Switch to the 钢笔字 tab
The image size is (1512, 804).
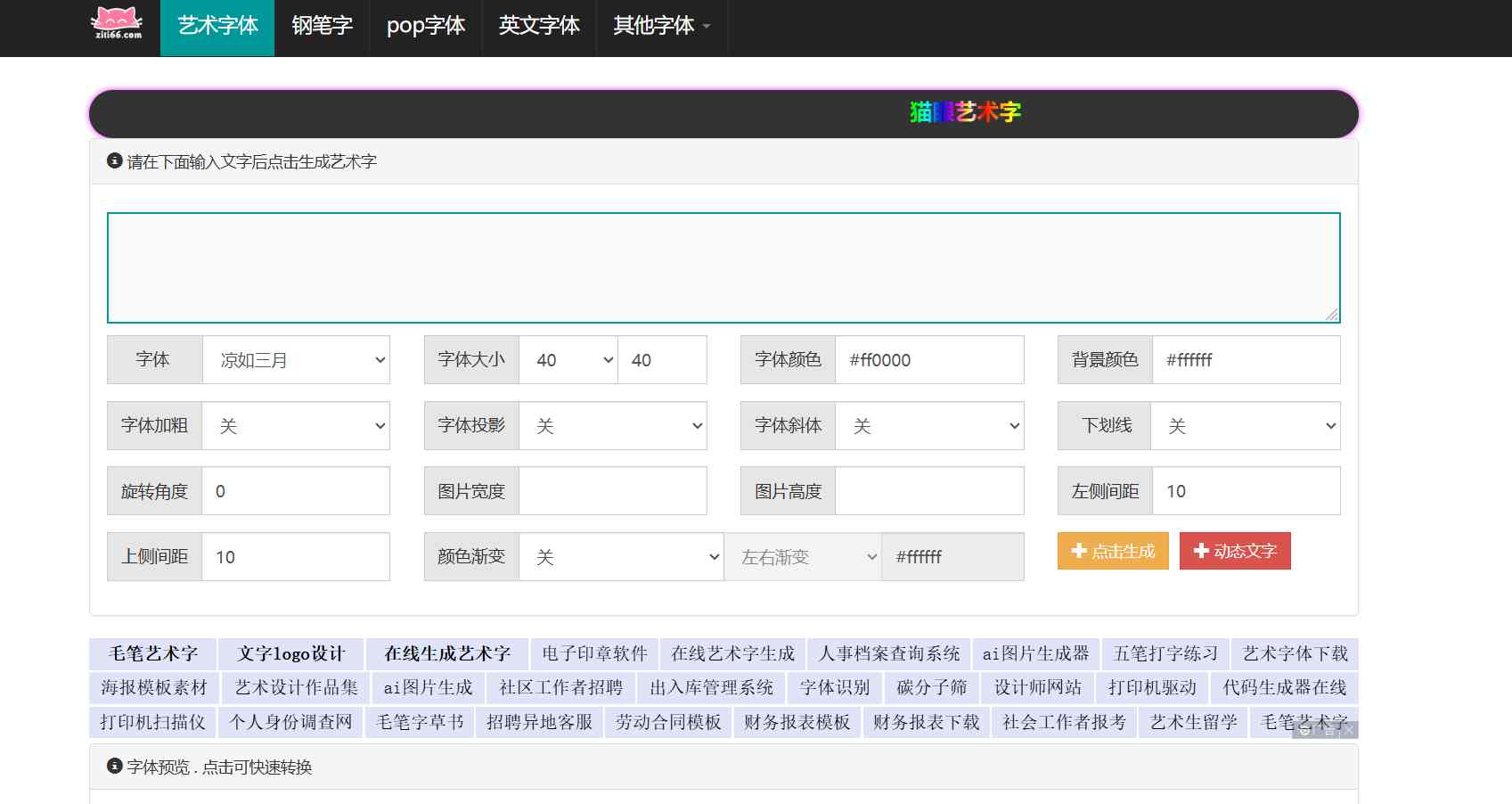(322, 28)
